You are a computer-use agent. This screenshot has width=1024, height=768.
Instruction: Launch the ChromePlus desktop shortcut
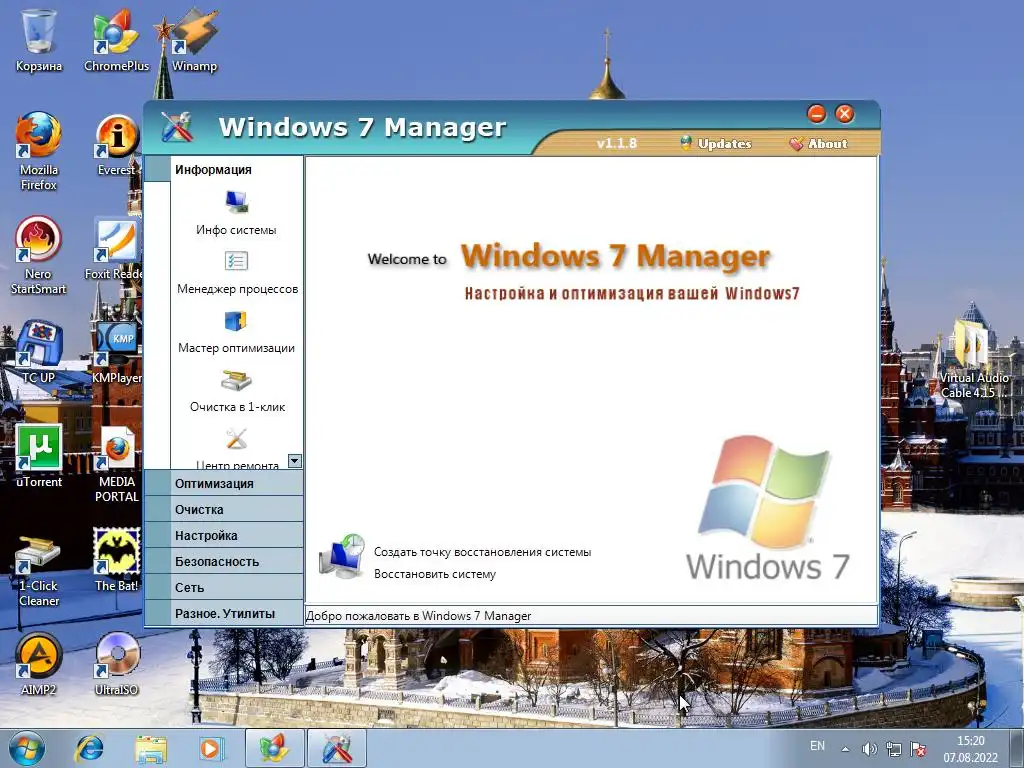tap(116, 31)
